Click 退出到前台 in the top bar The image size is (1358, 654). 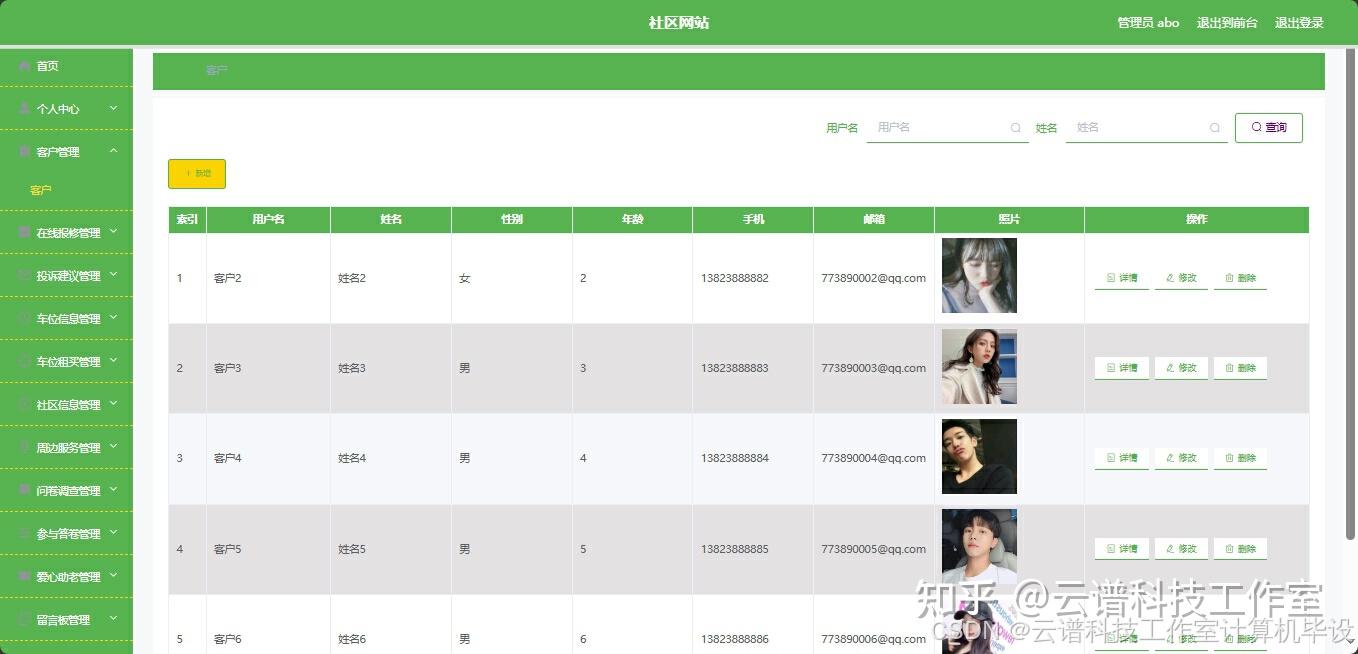[x=1227, y=22]
